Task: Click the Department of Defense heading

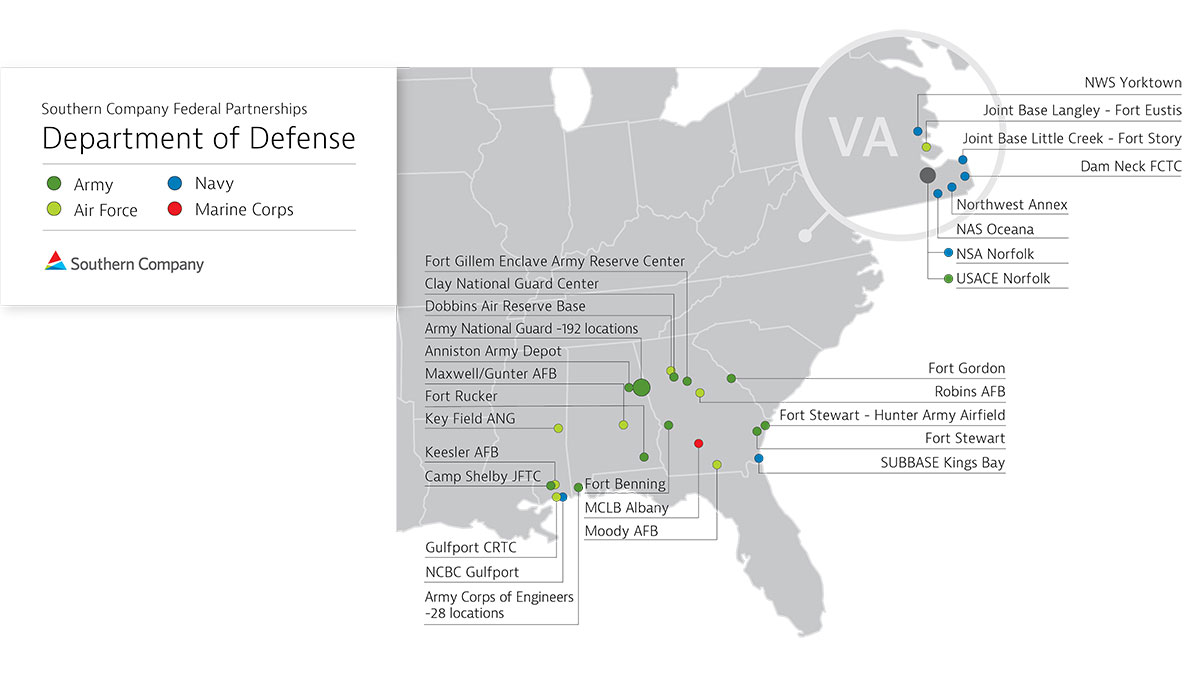Action: (198, 138)
